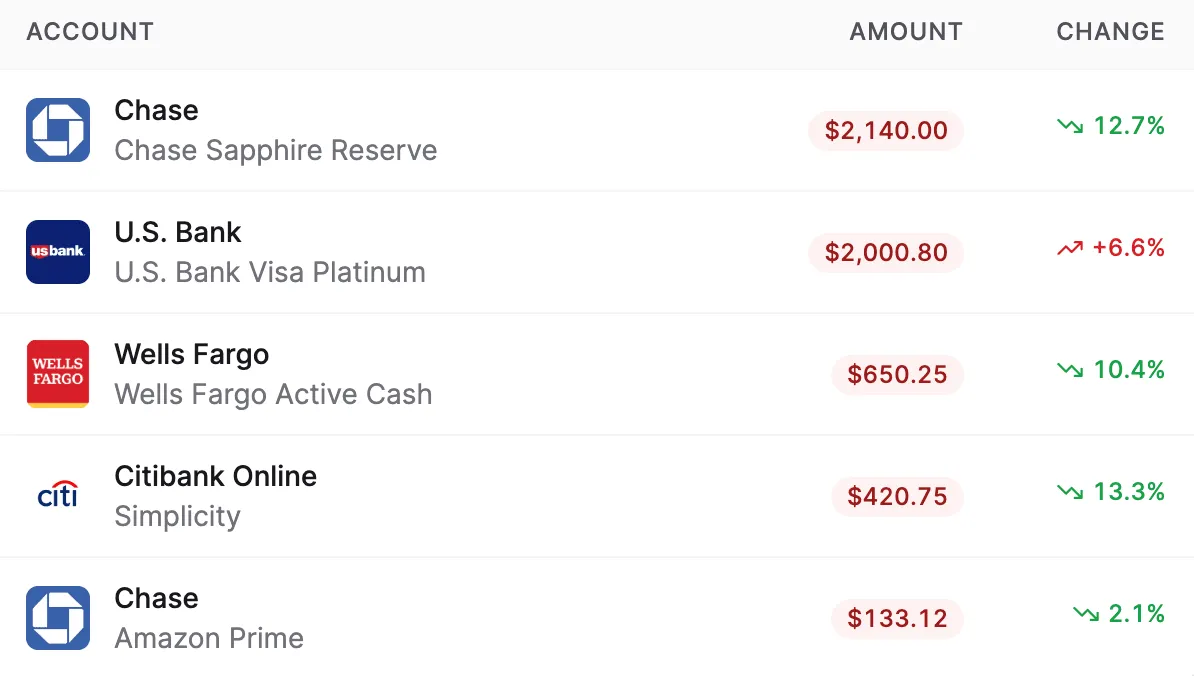Image resolution: width=1194 pixels, height=676 pixels.
Task: Click the $650.25 amount badge
Action: (x=897, y=374)
